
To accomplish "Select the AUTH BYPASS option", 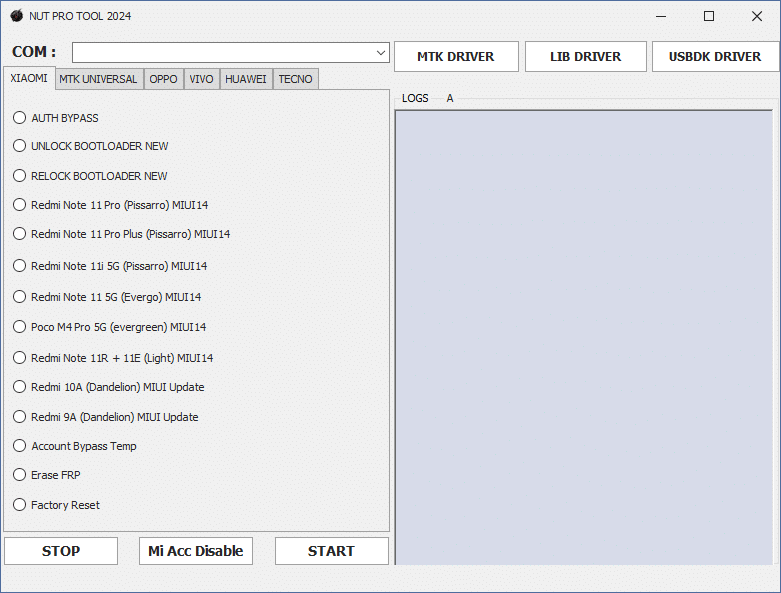I will 20,118.
